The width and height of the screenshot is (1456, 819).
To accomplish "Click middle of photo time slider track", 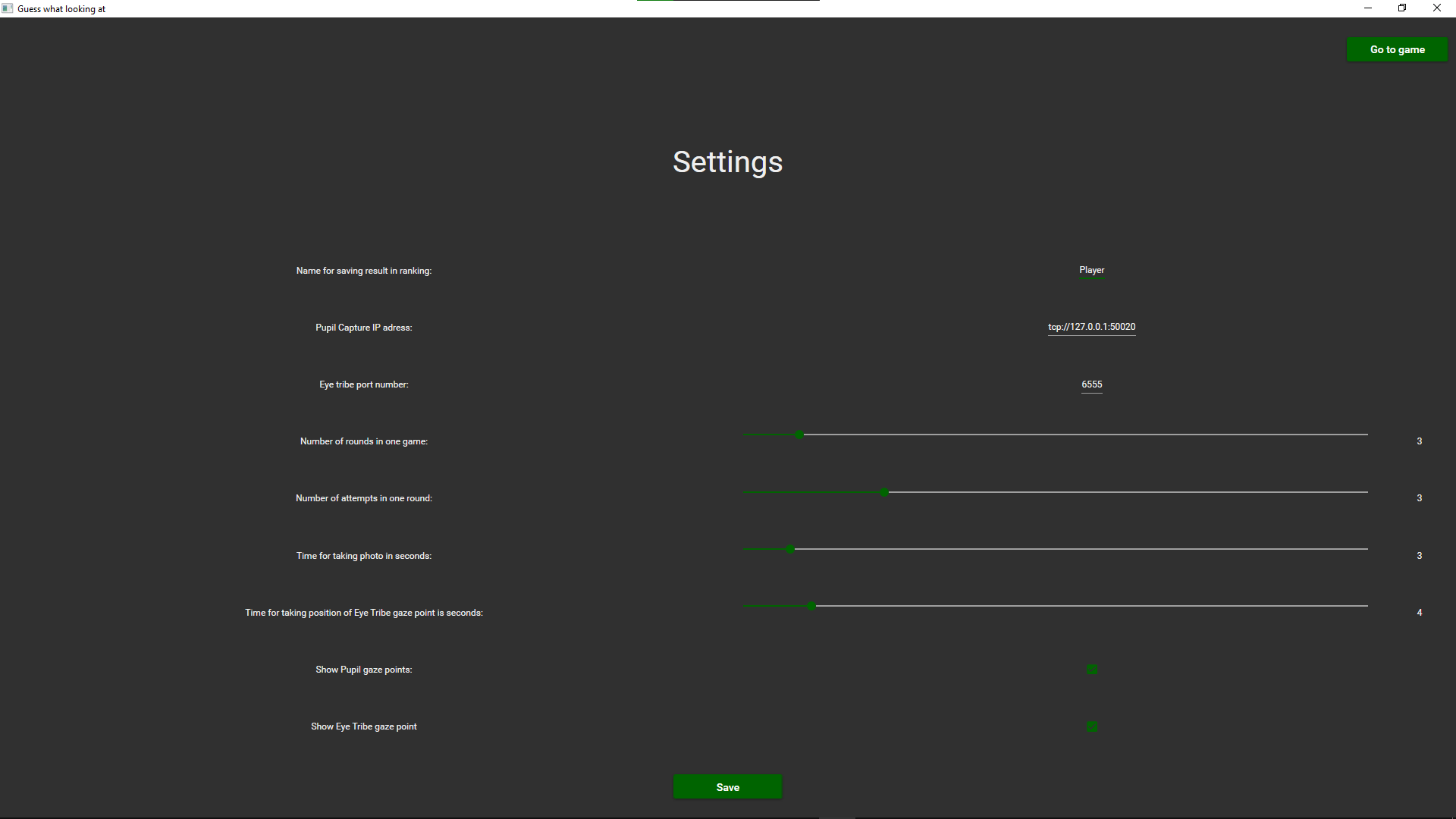I will coord(1056,549).
